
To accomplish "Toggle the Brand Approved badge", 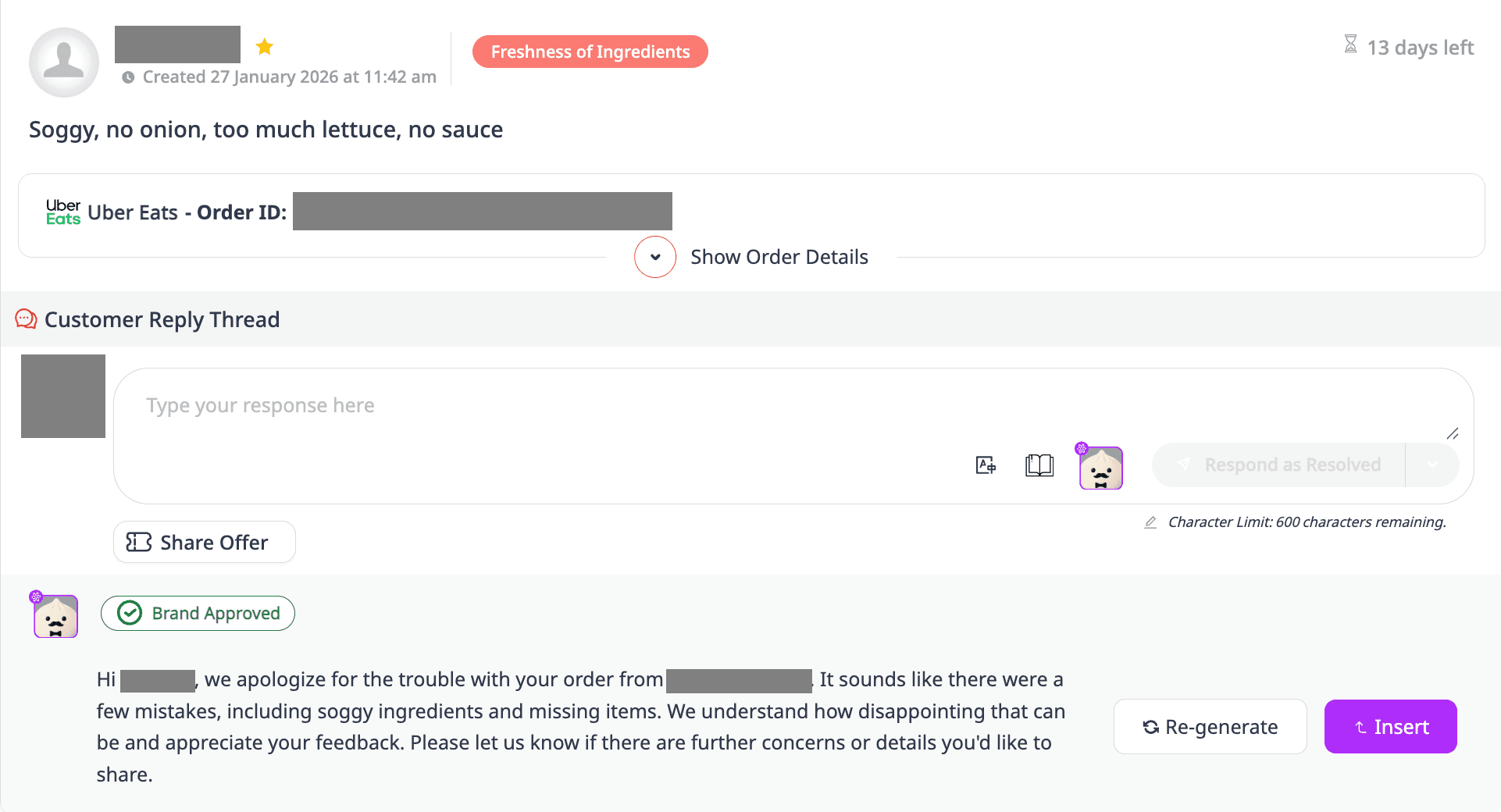I will pyautogui.click(x=198, y=613).
